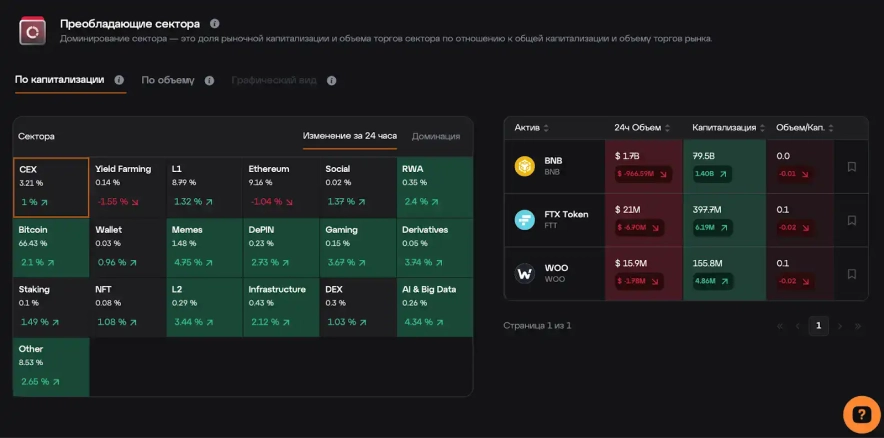The image size is (884, 438).
Task: Click the BNB coin logo icon
Action: 525,166
